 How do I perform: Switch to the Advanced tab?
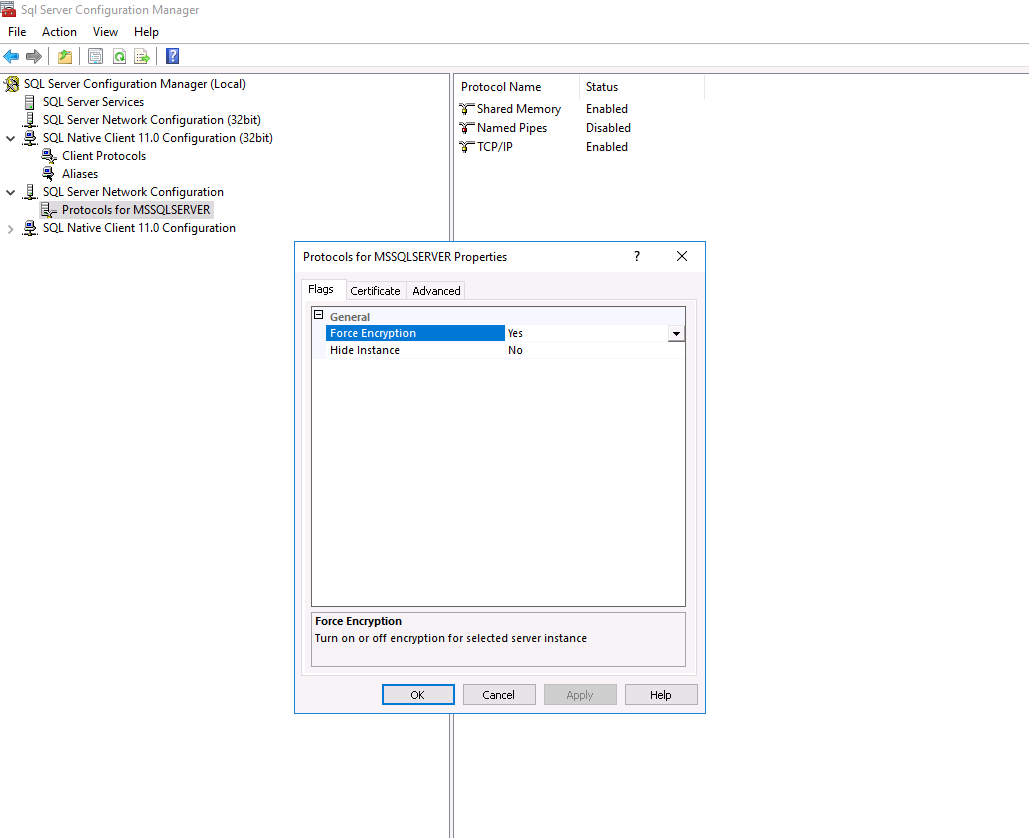pos(436,291)
